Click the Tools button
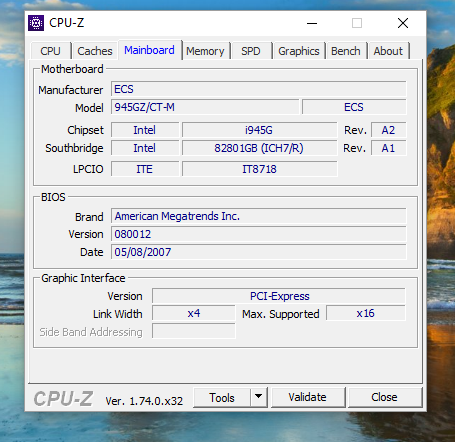 (222, 397)
